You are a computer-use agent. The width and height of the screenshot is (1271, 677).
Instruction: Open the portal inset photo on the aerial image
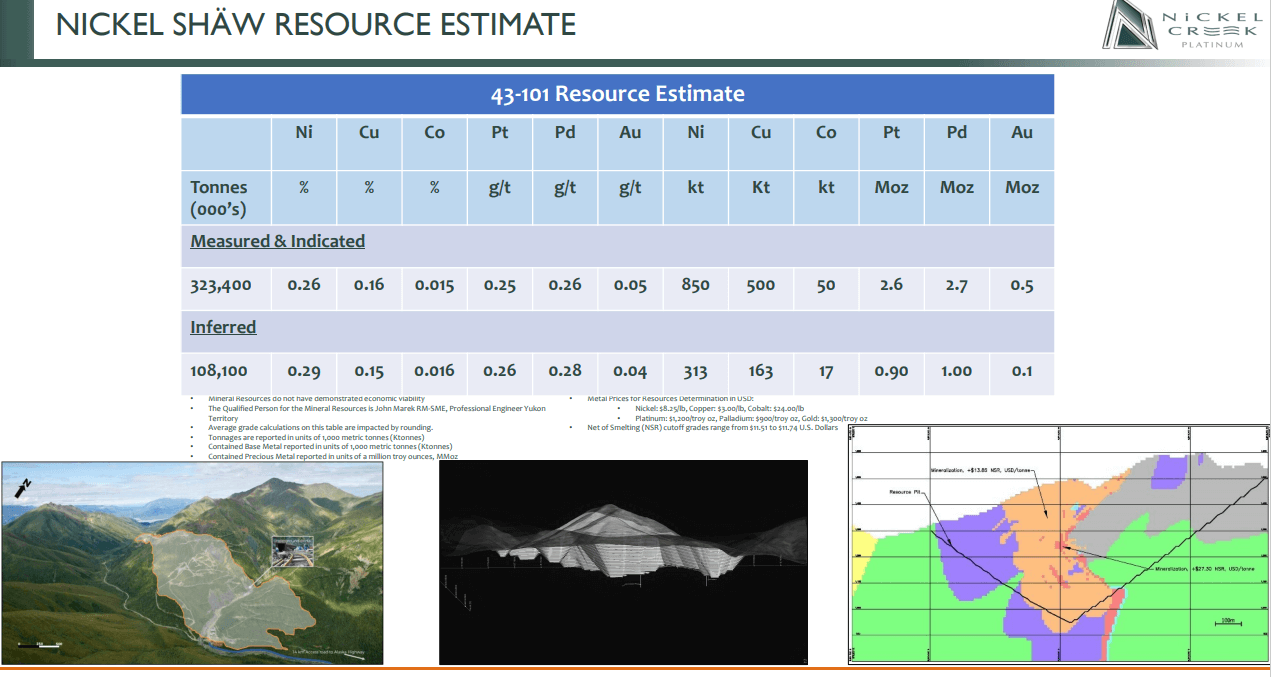coord(293,552)
